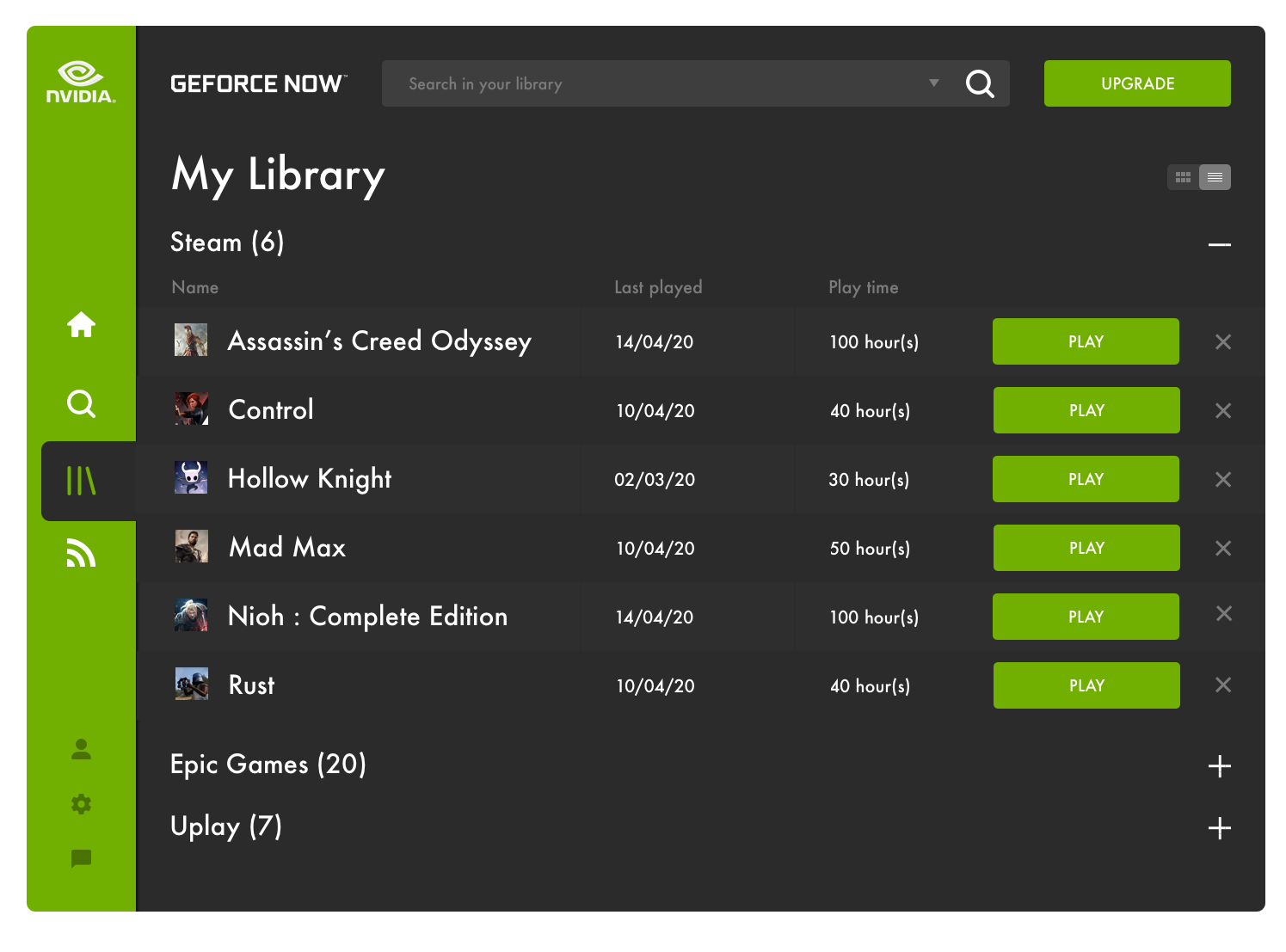Image resolution: width=1286 pixels, height=952 pixels.
Task: Expand the Uplay (7) section
Action: pos(1219,828)
